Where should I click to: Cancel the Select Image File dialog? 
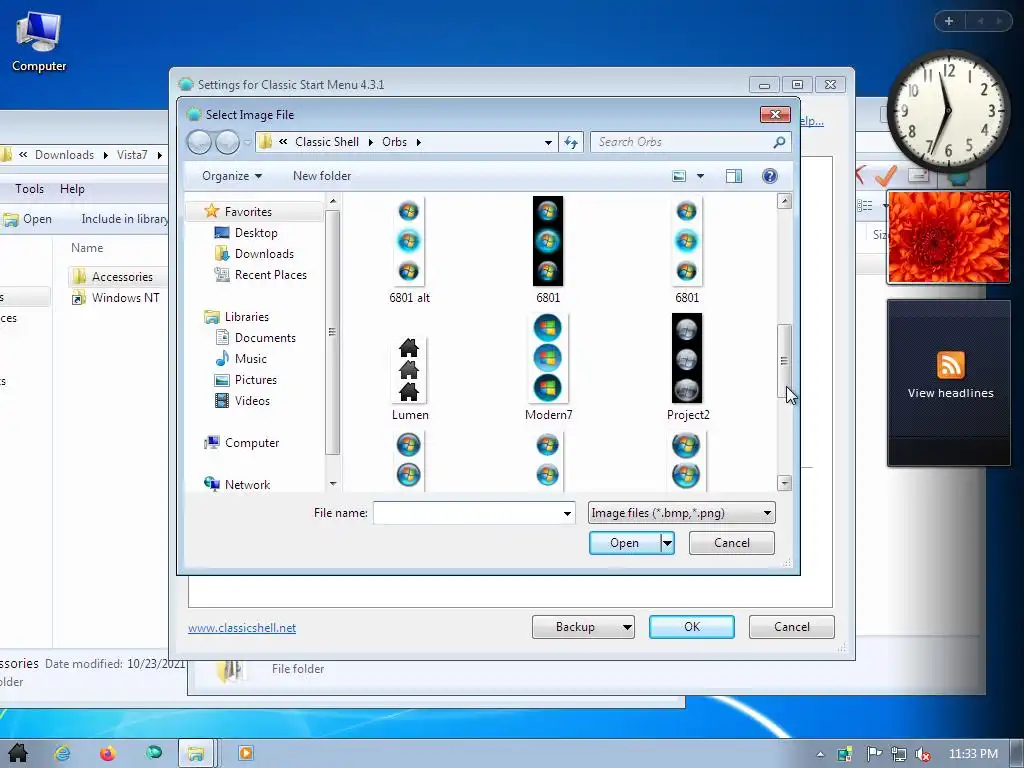[x=731, y=543]
